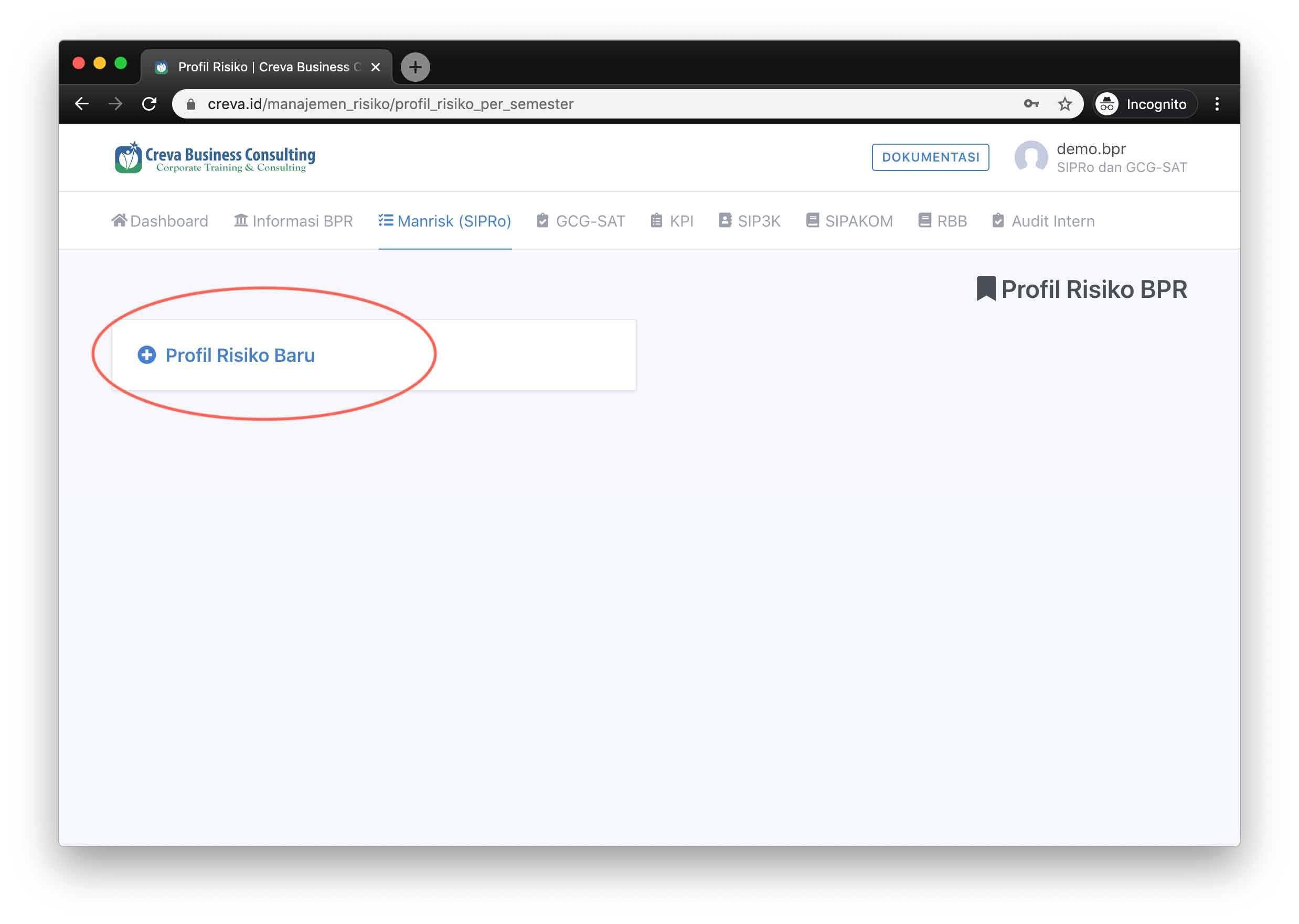Open the demo.bpr account name

pos(1091,148)
